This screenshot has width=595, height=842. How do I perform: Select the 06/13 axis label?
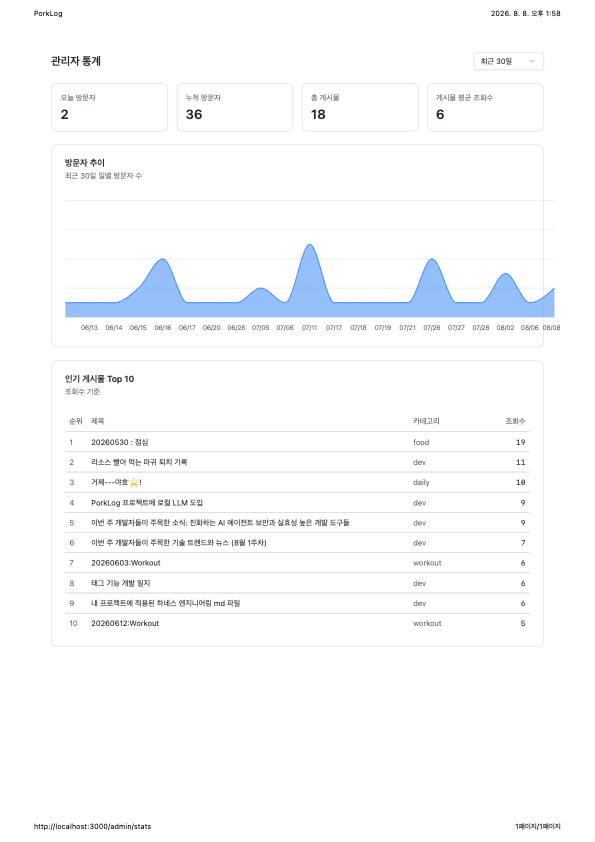[x=89, y=328]
